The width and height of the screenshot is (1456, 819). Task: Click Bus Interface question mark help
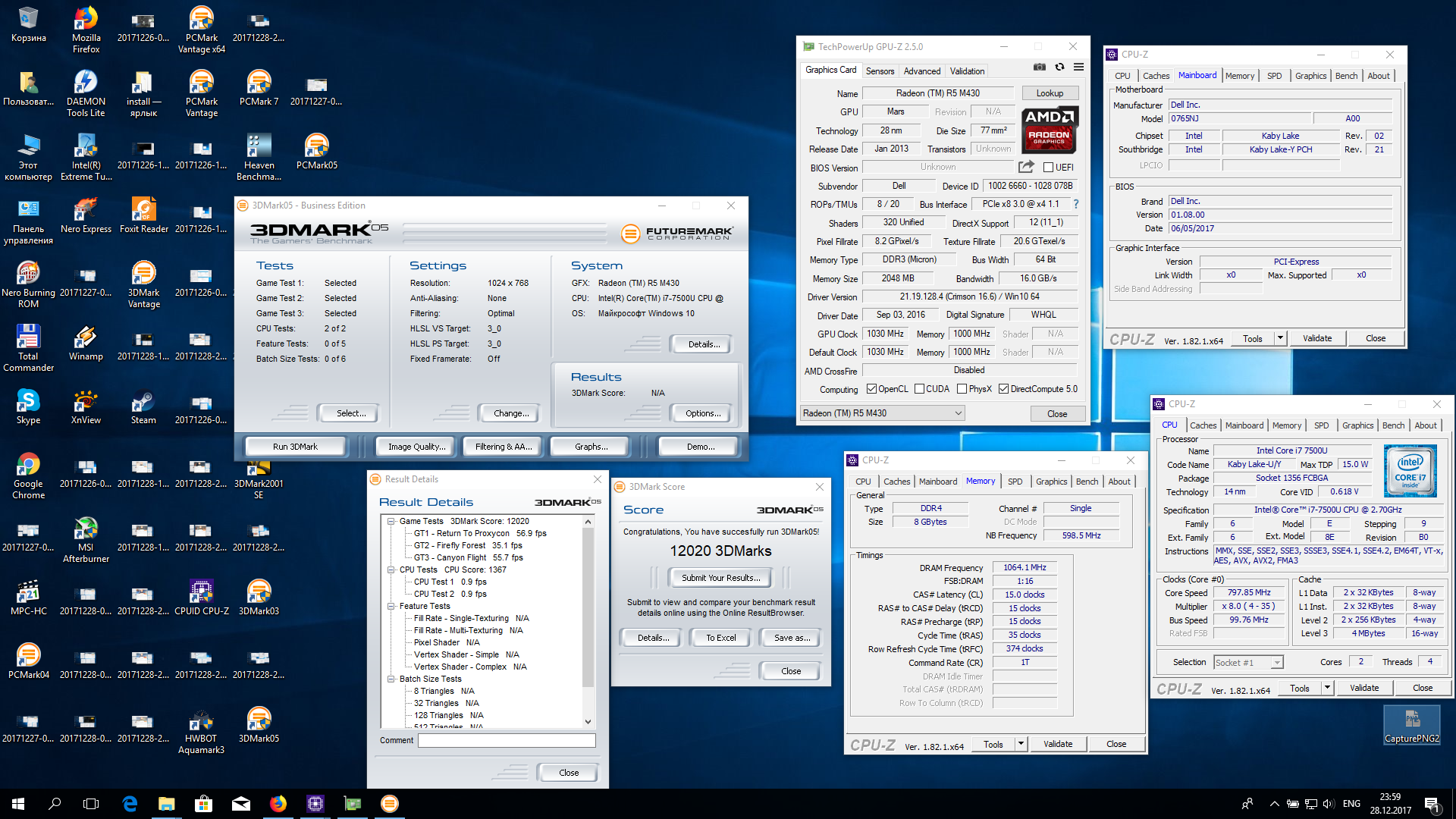click(1076, 204)
